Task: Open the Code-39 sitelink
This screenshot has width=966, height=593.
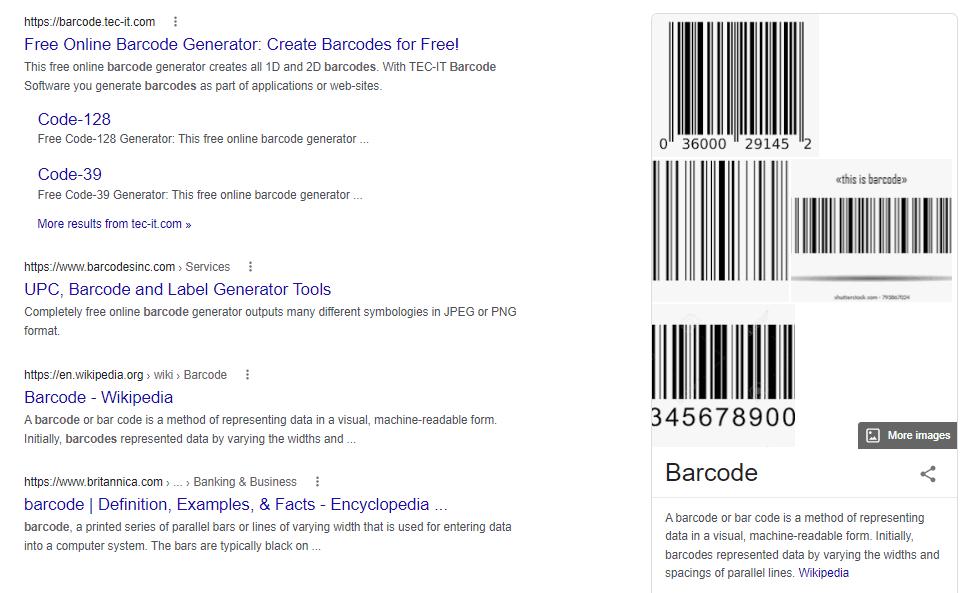Action: tap(70, 174)
